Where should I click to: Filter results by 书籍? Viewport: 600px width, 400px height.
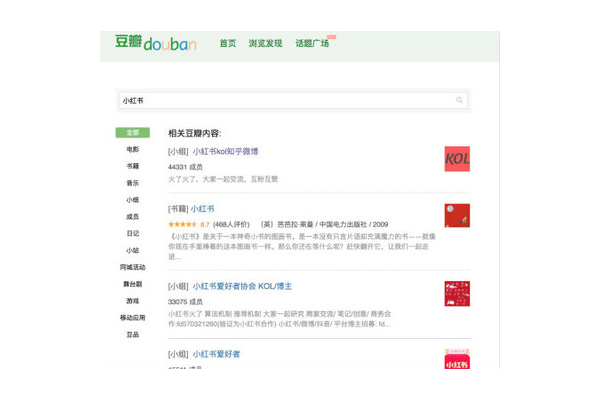pyautogui.click(x=132, y=166)
